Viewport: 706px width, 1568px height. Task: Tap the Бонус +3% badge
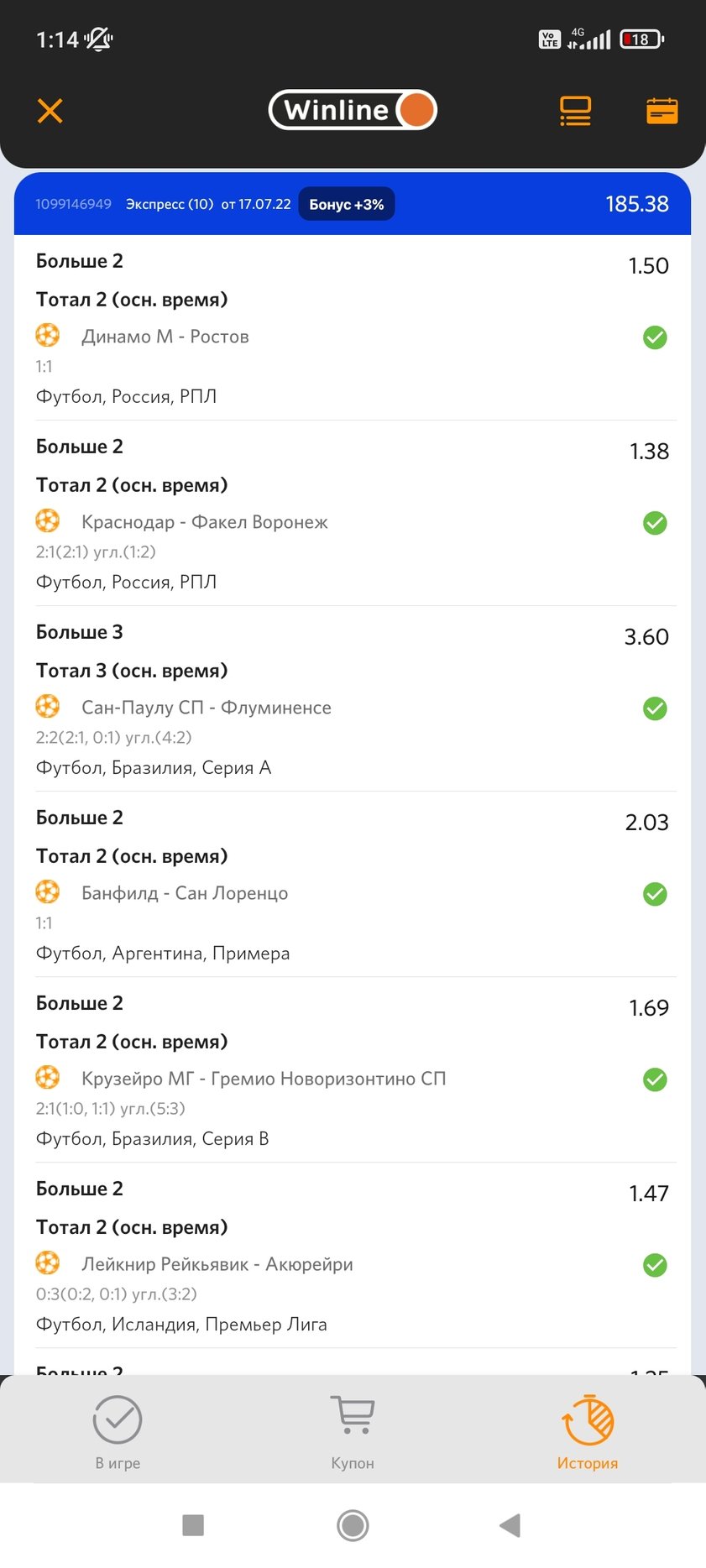point(347,204)
